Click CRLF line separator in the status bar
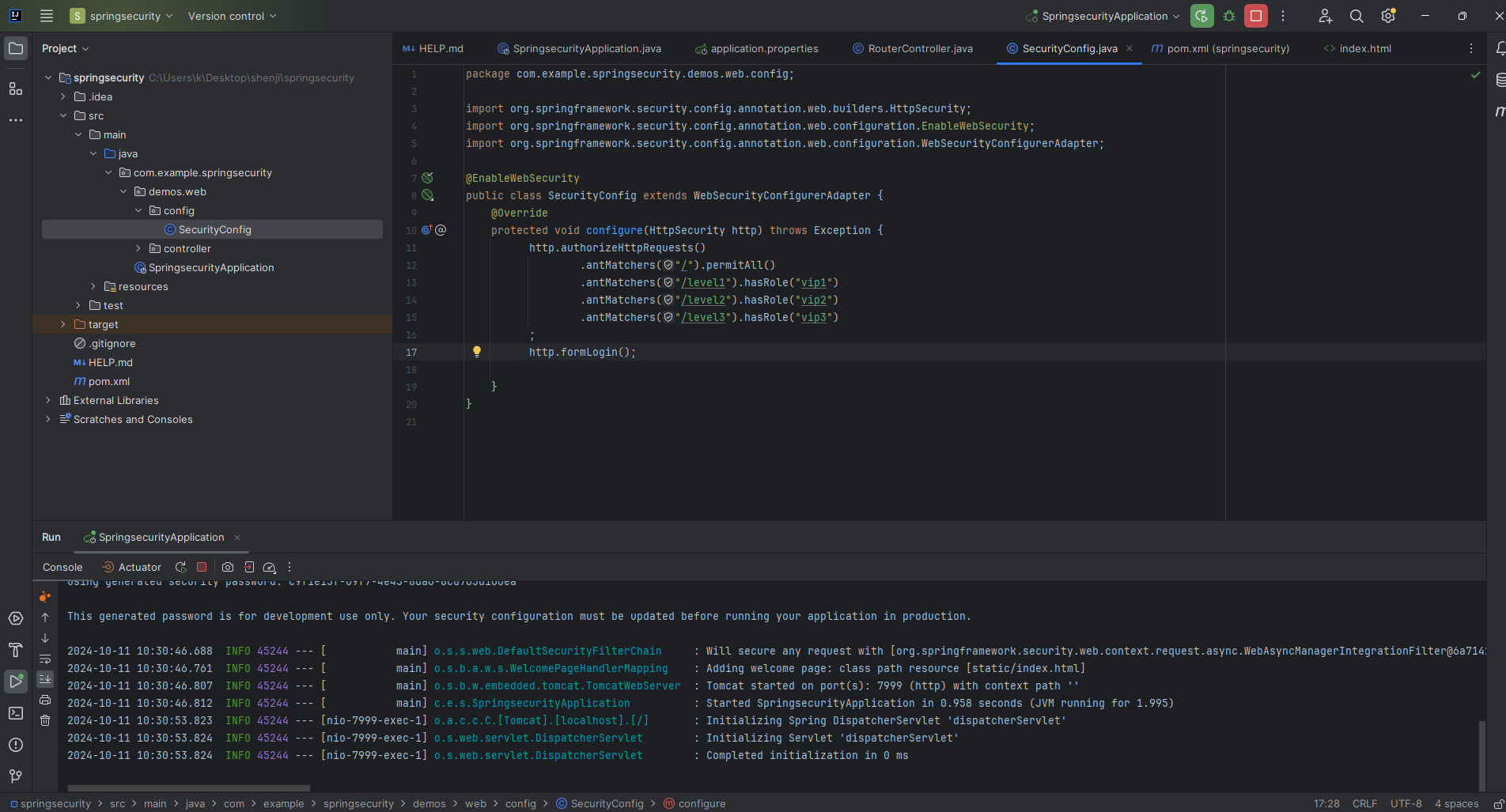Image resolution: width=1506 pixels, height=812 pixels. [x=1364, y=803]
